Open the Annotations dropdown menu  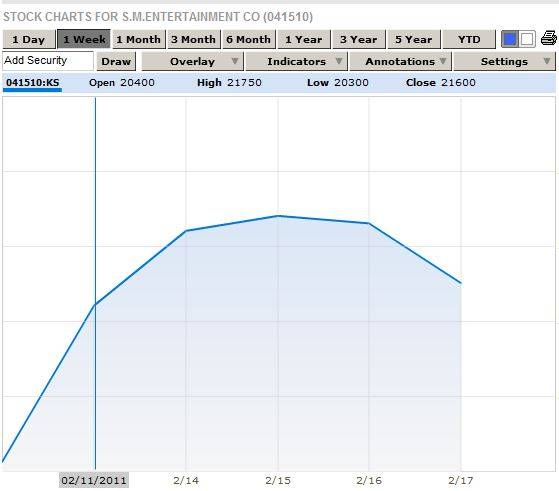coord(400,61)
